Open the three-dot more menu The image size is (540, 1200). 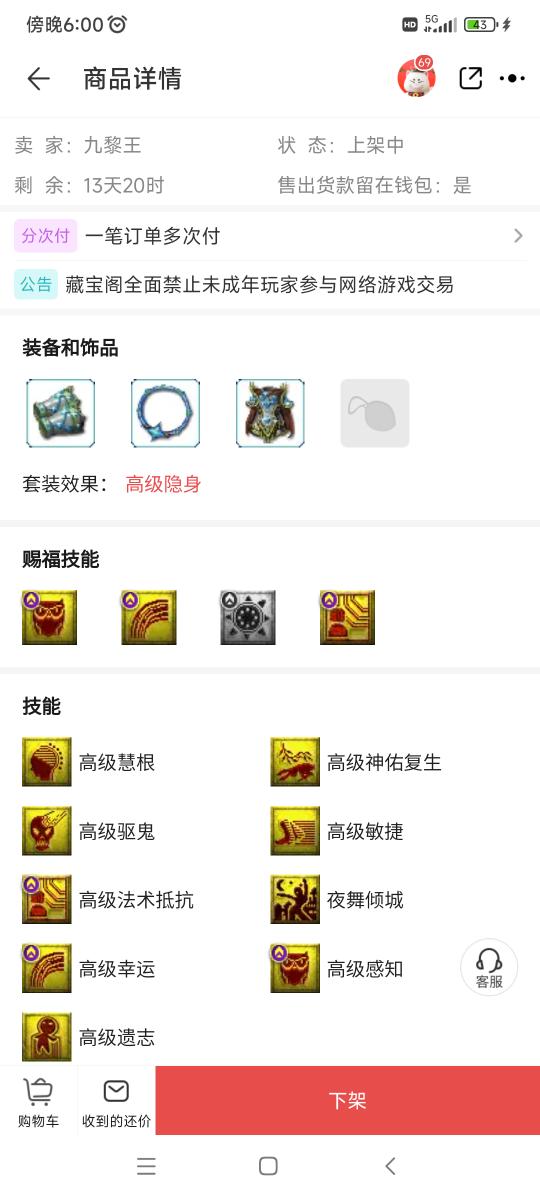point(512,78)
